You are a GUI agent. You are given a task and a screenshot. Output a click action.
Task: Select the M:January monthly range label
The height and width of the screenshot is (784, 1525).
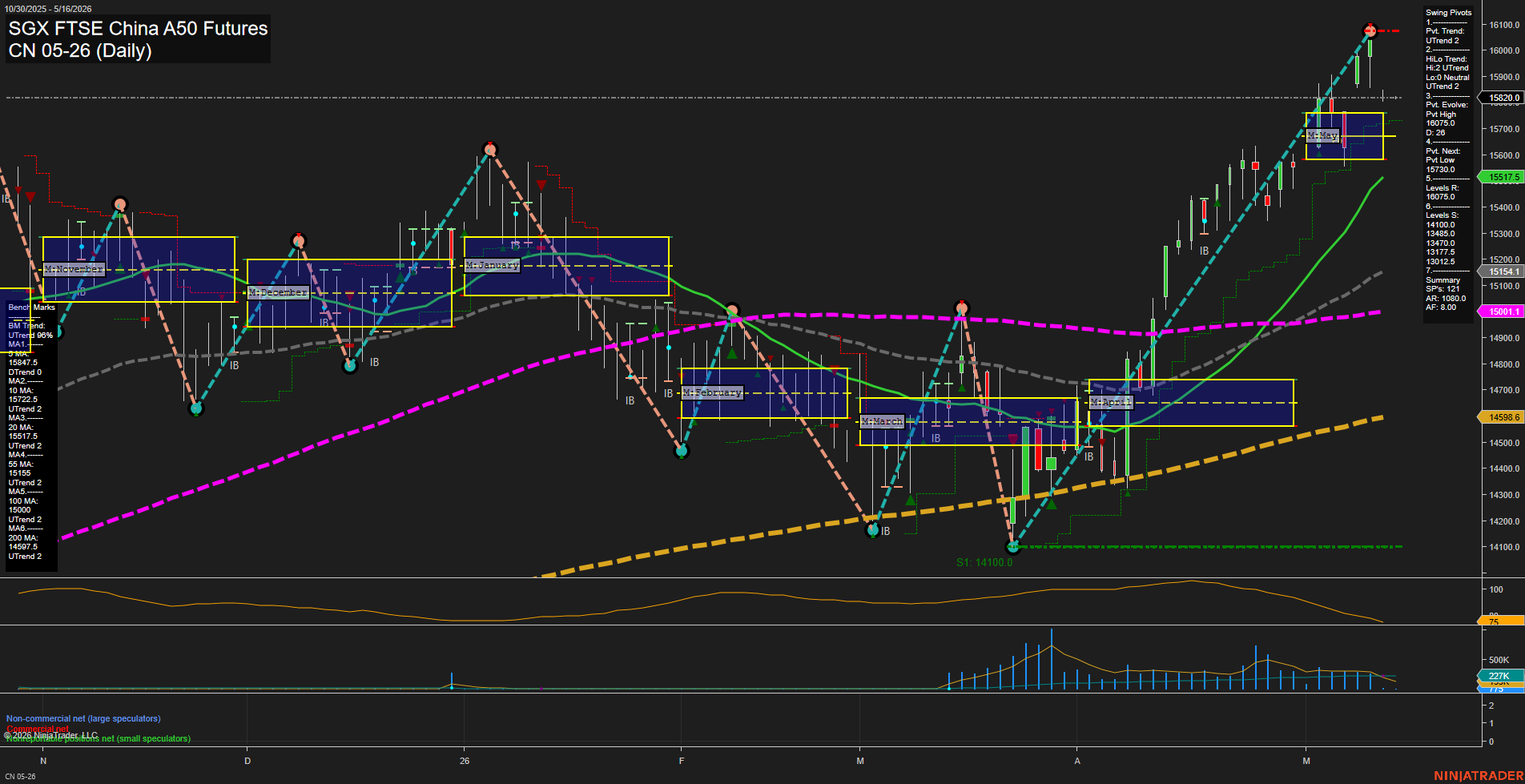pos(493,265)
